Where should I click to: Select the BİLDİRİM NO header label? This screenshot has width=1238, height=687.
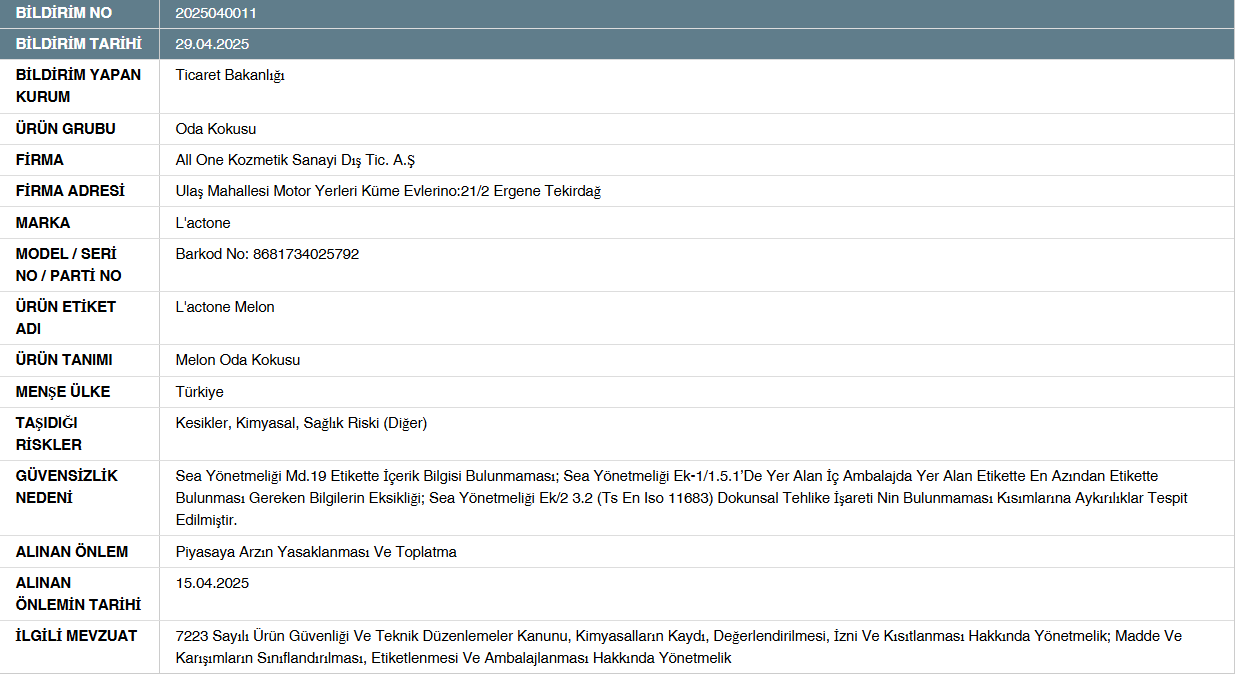(64, 13)
